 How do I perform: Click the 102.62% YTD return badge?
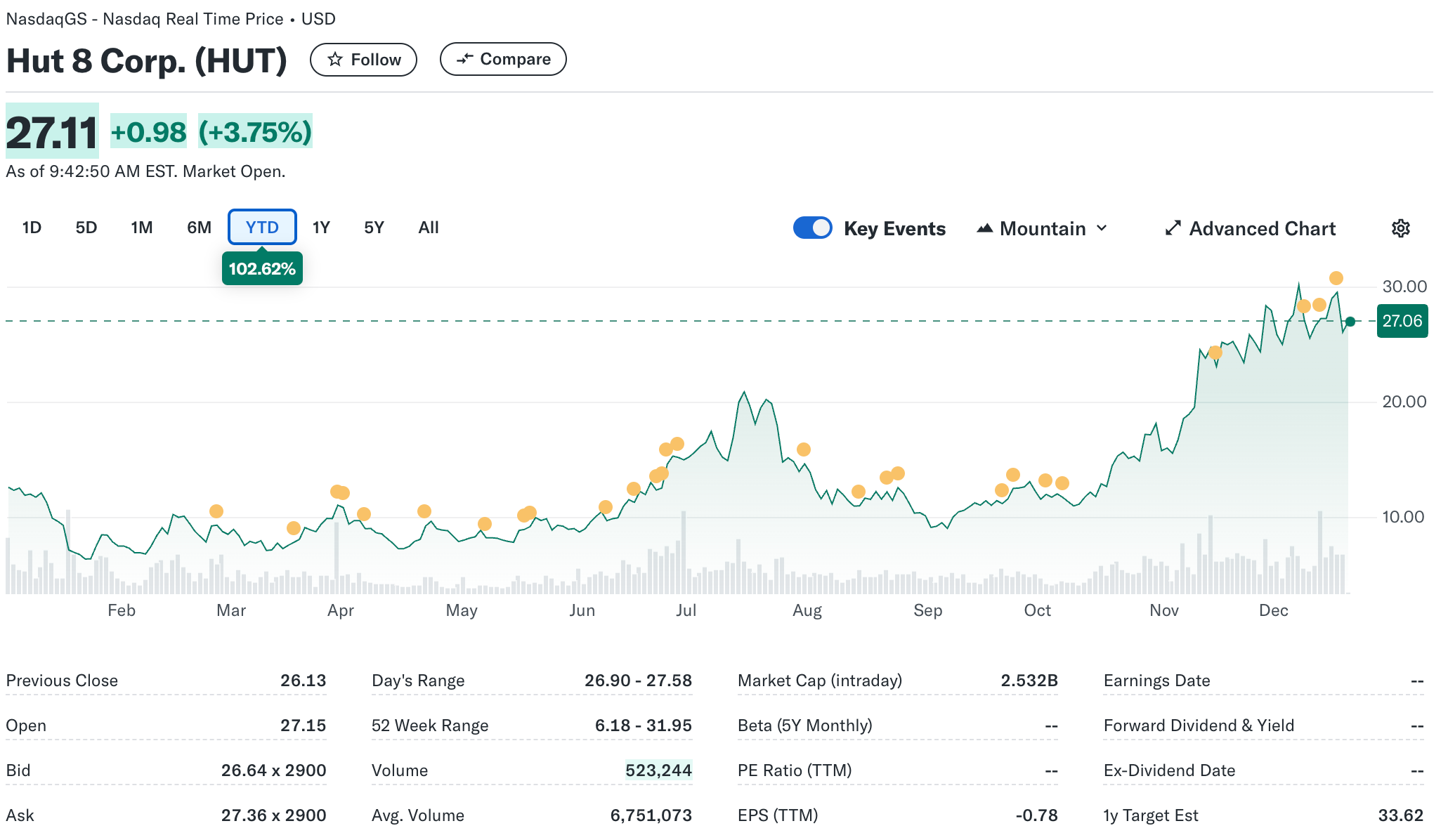(262, 269)
